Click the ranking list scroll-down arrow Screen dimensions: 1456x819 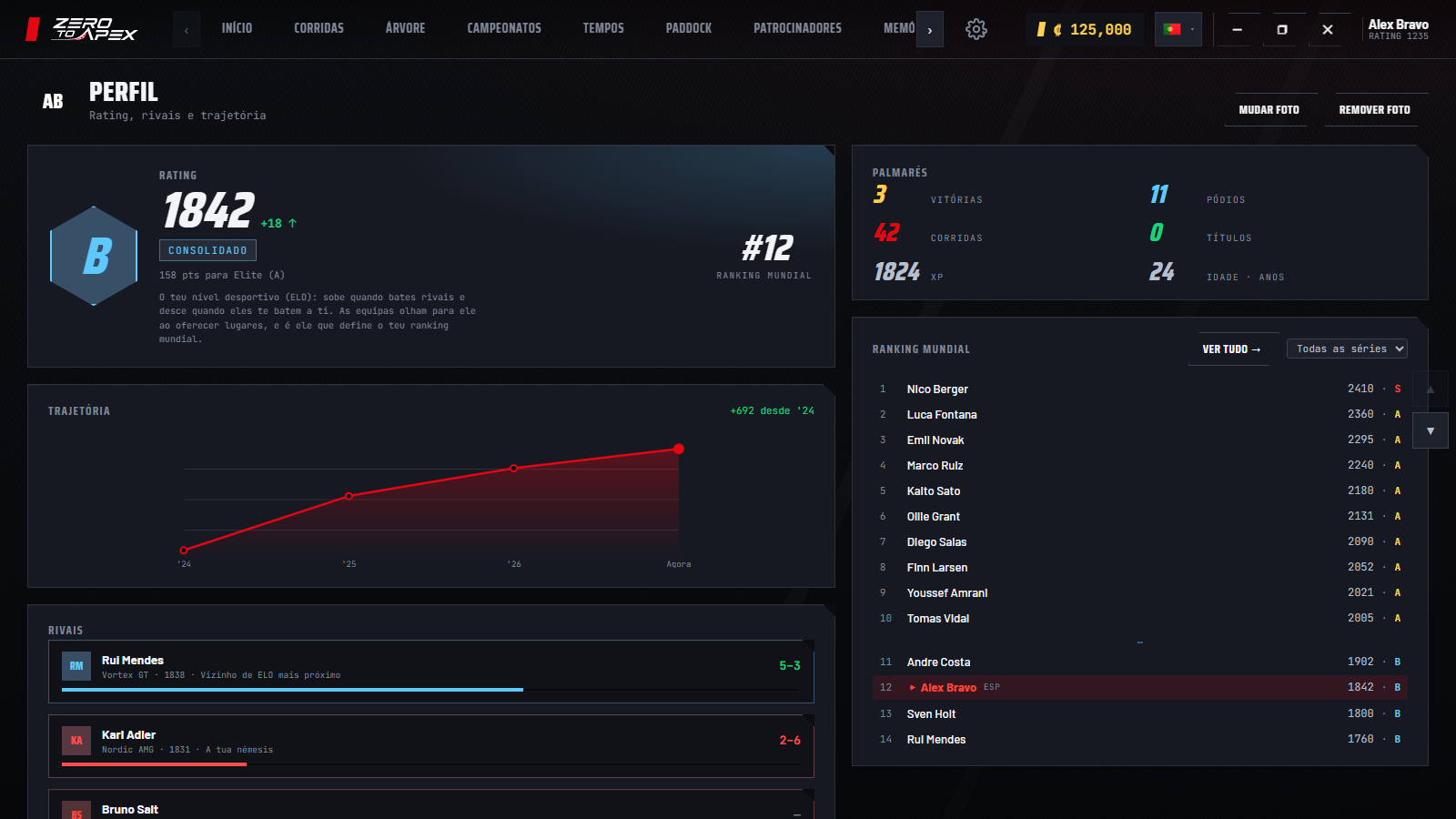point(1431,430)
